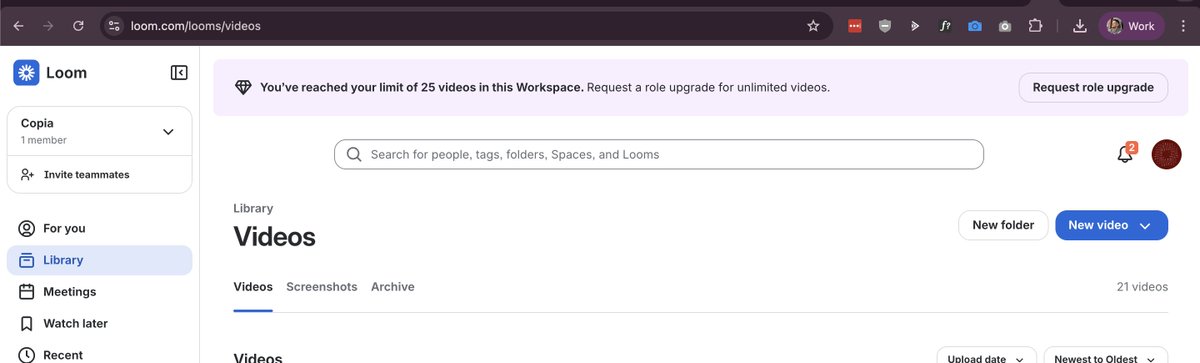The height and width of the screenshot is (363, 1200).
Task: Switch to the Videos tab
Action: 253,287
